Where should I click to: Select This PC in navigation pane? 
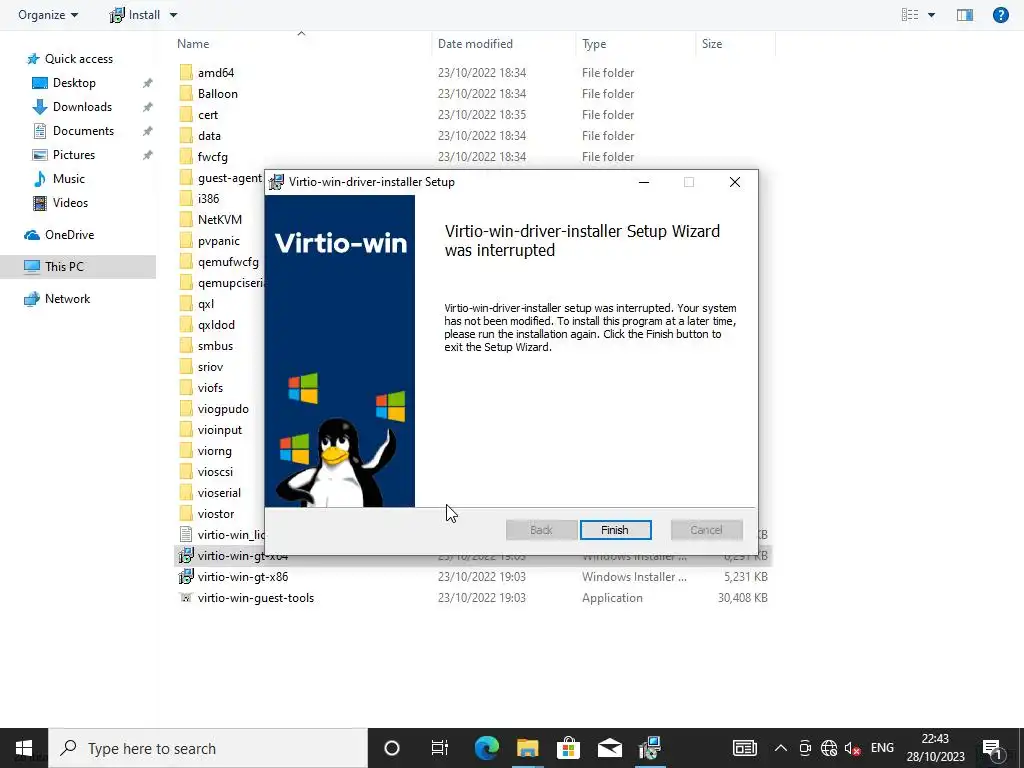click(78, 266)
